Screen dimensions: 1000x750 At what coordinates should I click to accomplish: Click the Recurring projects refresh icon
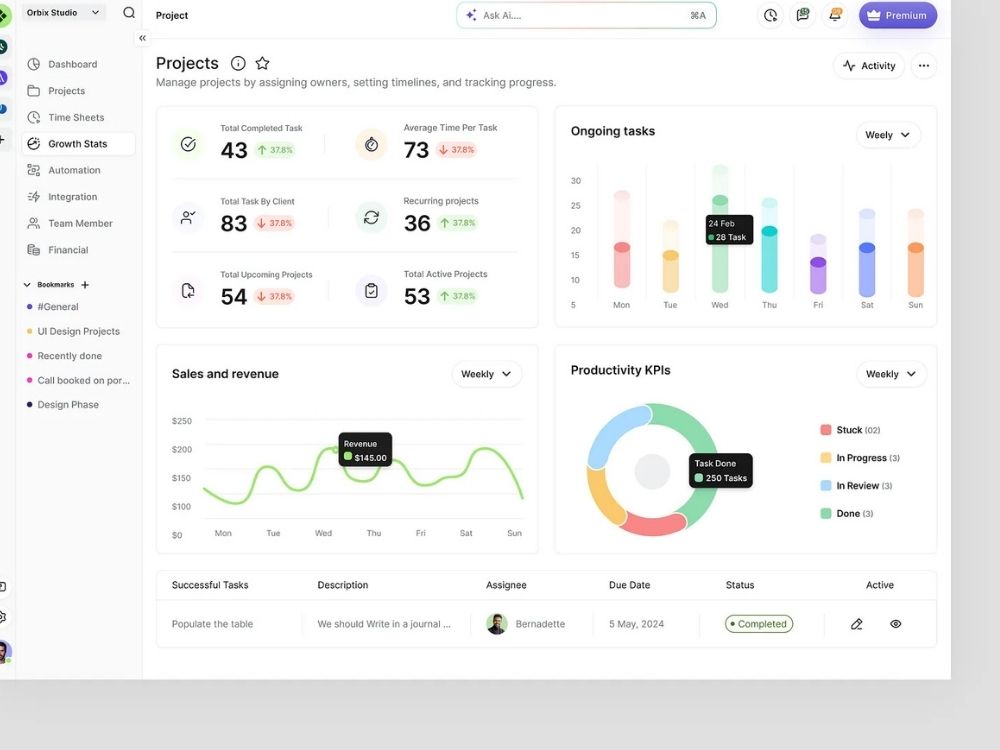(x=371, y=217)
